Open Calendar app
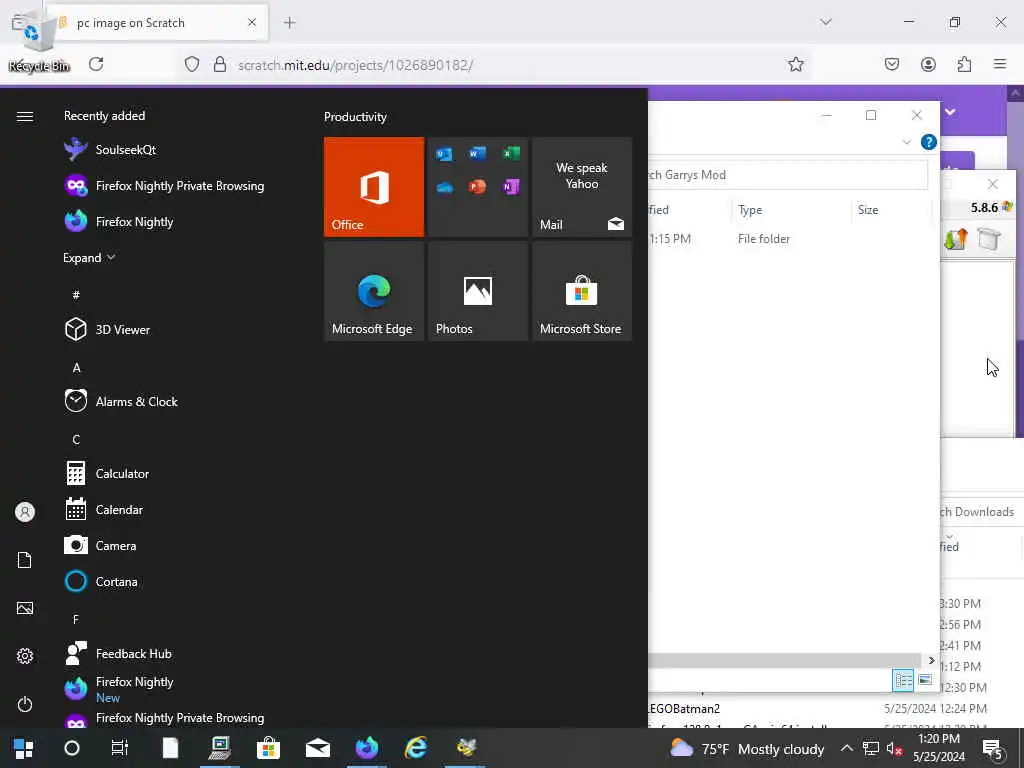 pos(103,509)
